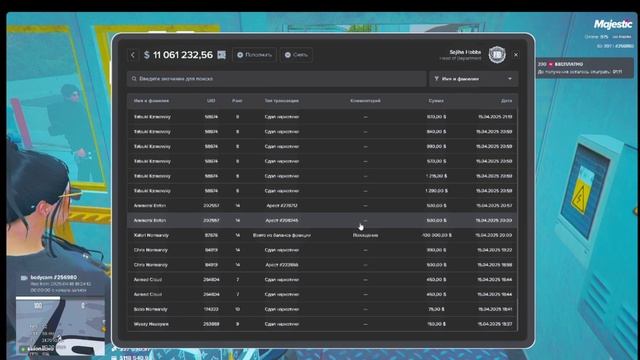Screen dimensions: 640x360
Task: Close the bank panel with X
Action: [516, 55]
